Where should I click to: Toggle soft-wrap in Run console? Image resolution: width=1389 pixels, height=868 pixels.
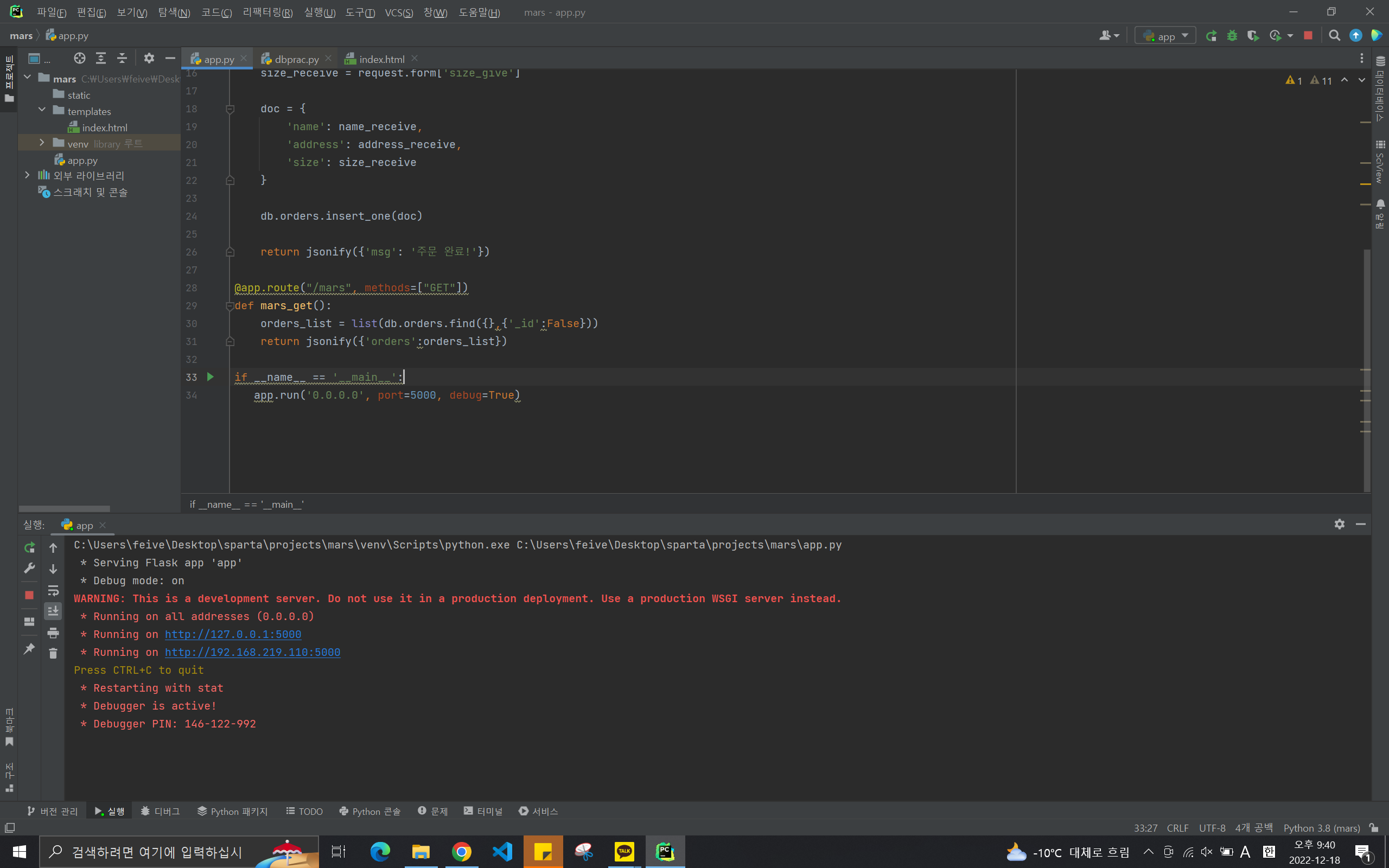click(53, 590)
